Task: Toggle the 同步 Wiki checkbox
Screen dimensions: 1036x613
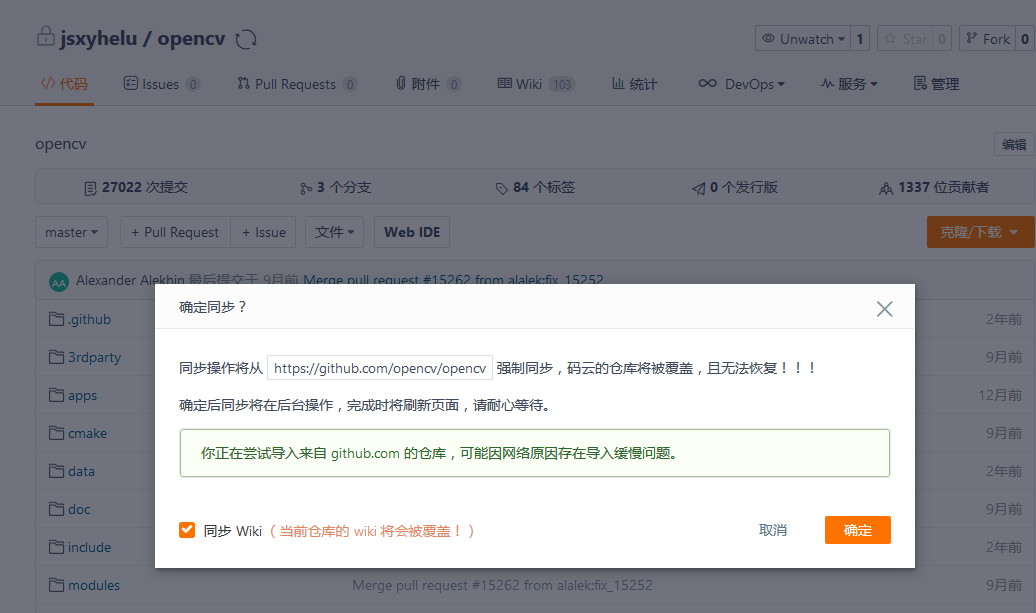Action: tap(187, 530)
